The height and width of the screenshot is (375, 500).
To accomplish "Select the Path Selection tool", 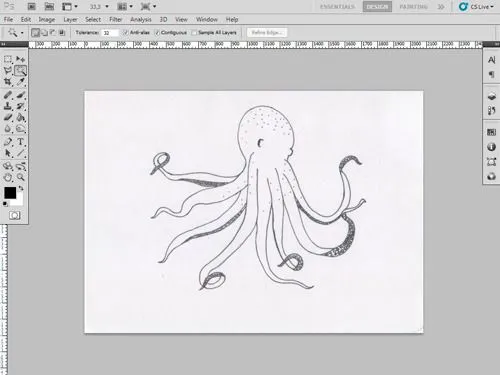I will point(8,153).
